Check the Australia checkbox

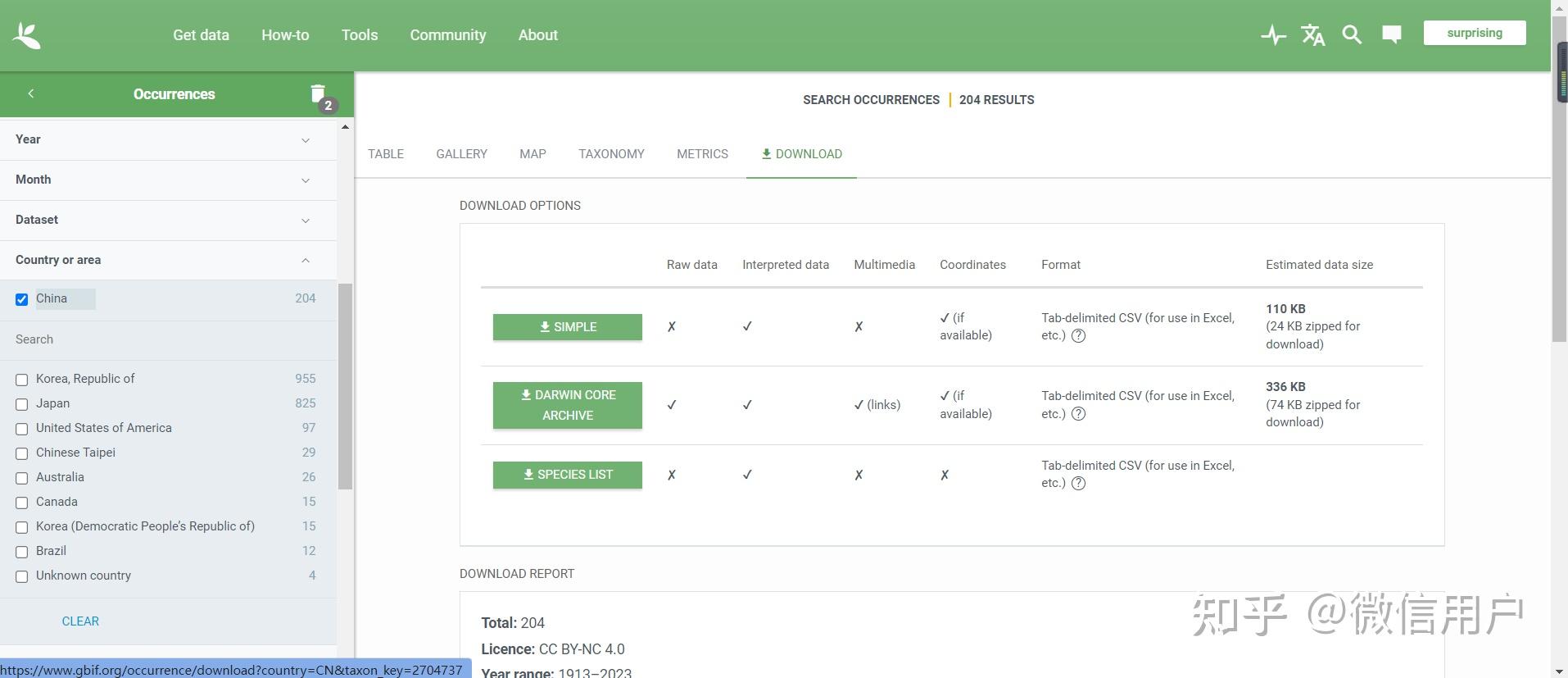click(x=22, y=478)
